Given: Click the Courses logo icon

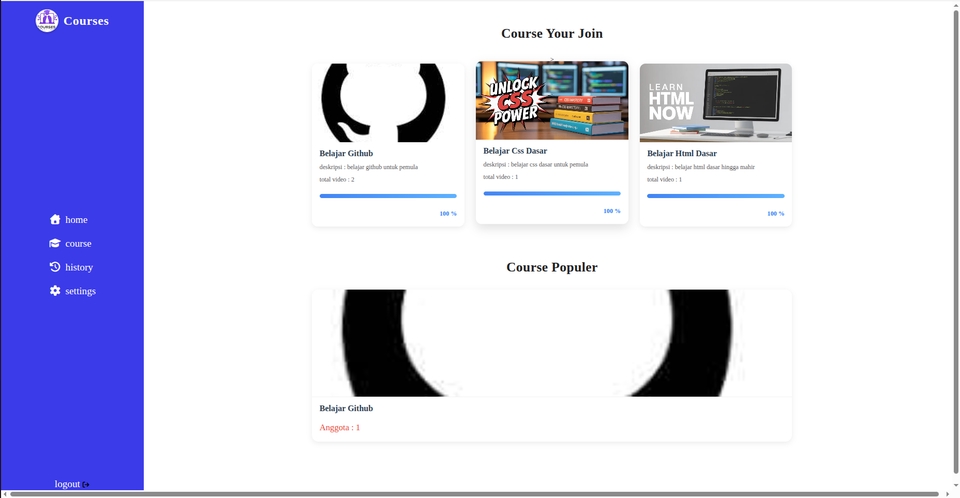Looking at the screenshot, I should [47, 21].
